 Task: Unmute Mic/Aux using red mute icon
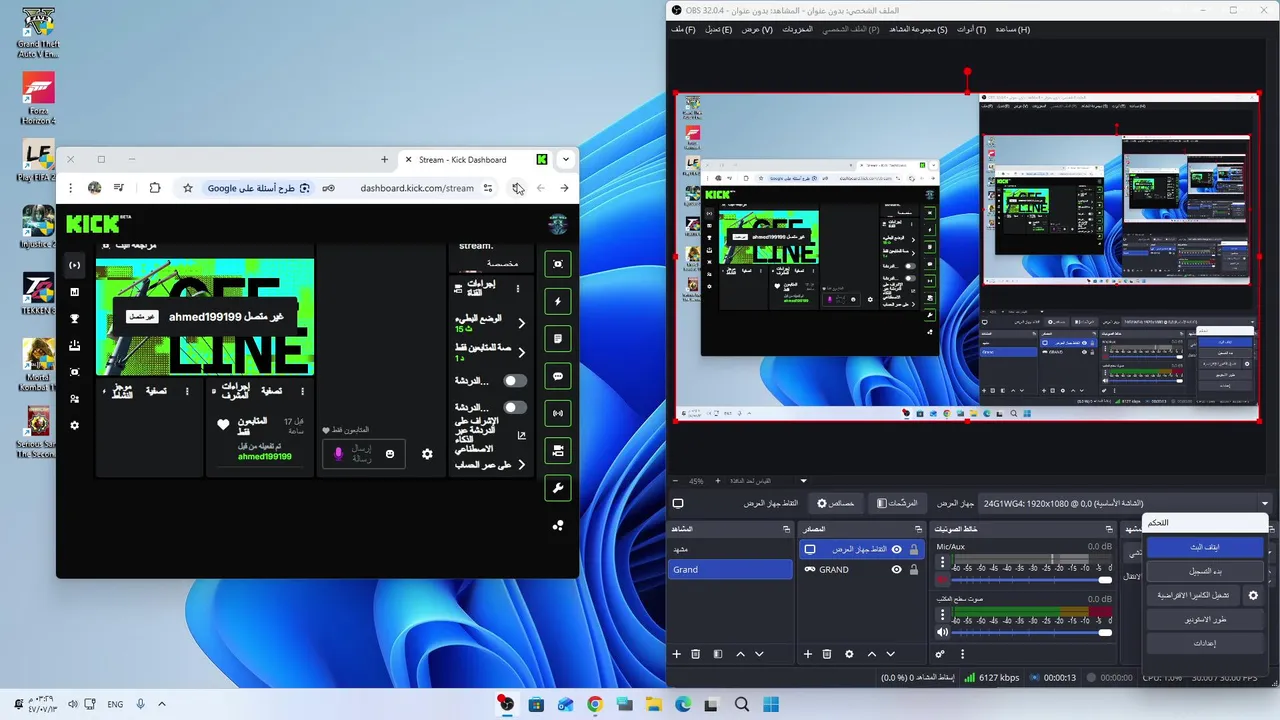click(942, 580)
